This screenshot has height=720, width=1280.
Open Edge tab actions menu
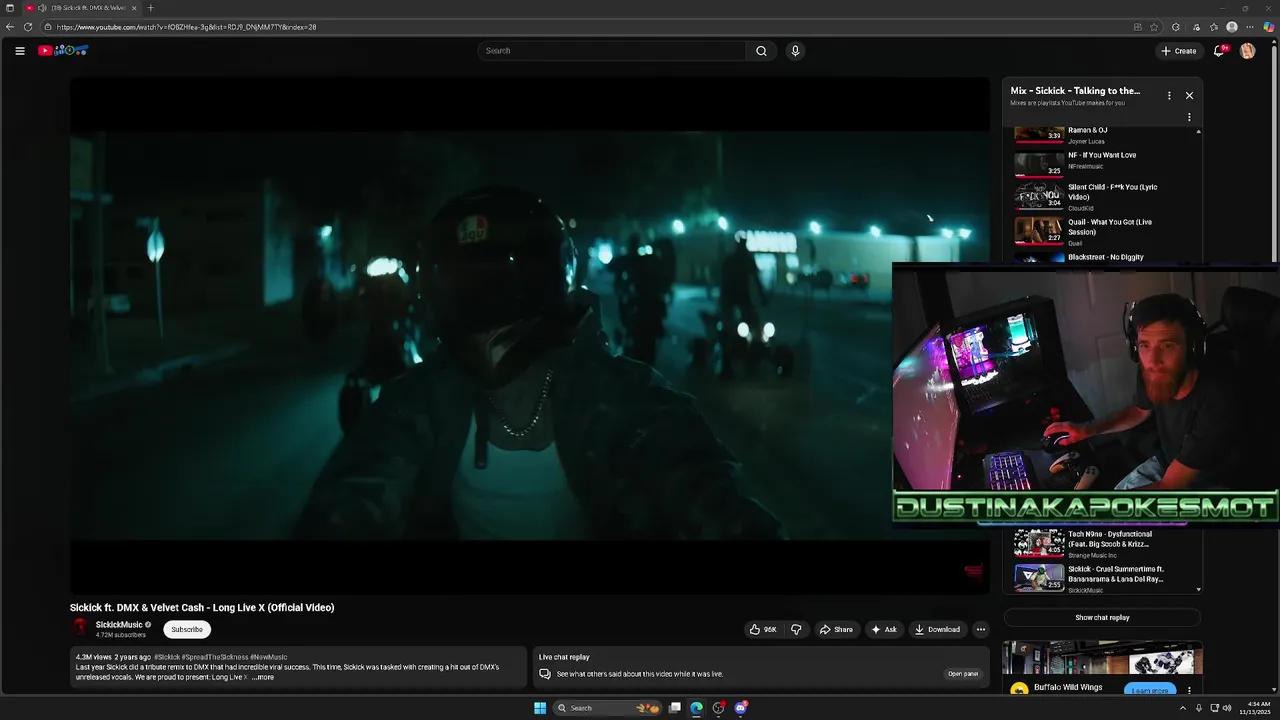pos(10,8)
